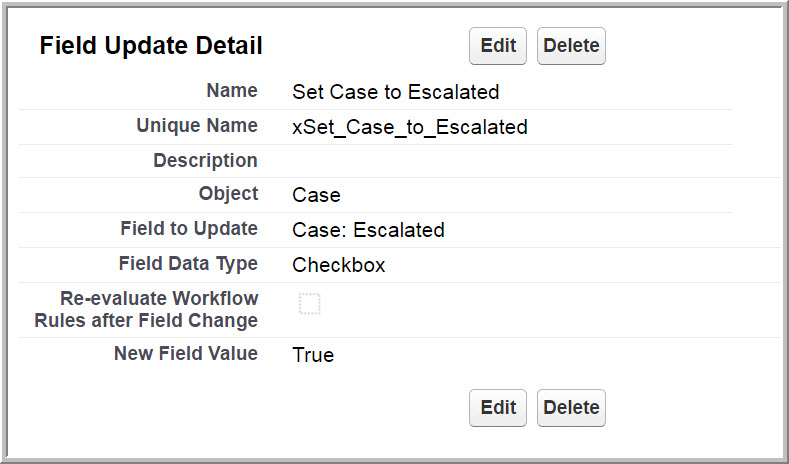Viewport: 789px width, 464px height.
Task: Select the 'Set Case to Escalated' name value
Action: click(395, 92)
